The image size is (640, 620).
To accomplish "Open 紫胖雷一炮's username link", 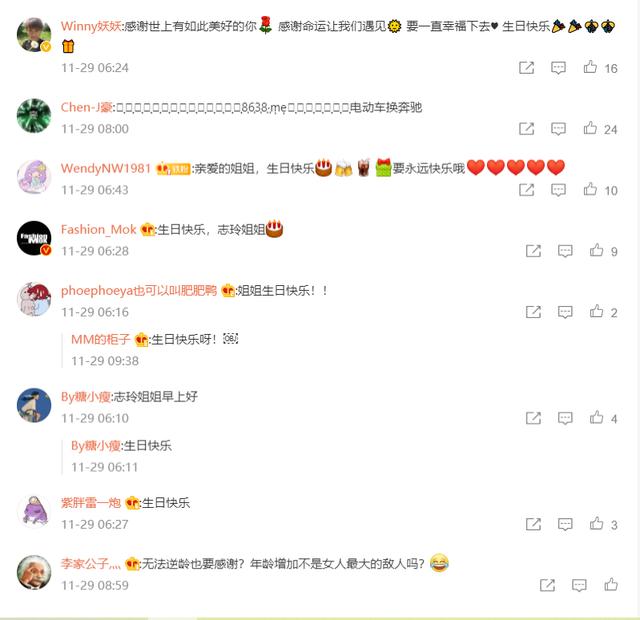I will 91,502.
